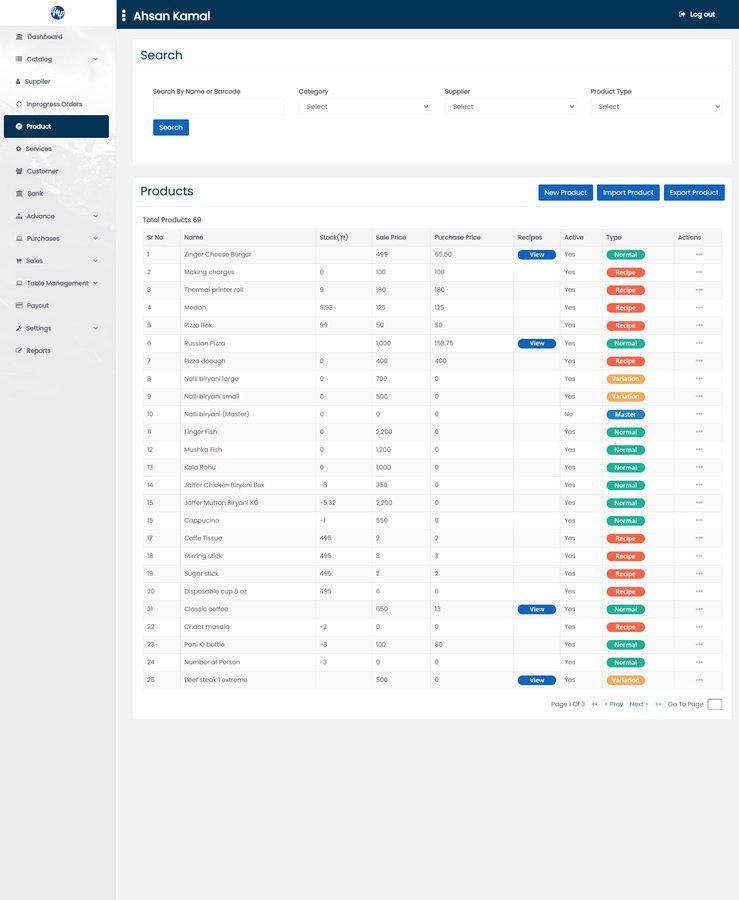Click the Table Management icon
Image resolution: width=739 pixels, height=900 pixels.
[x=19, y=283]
